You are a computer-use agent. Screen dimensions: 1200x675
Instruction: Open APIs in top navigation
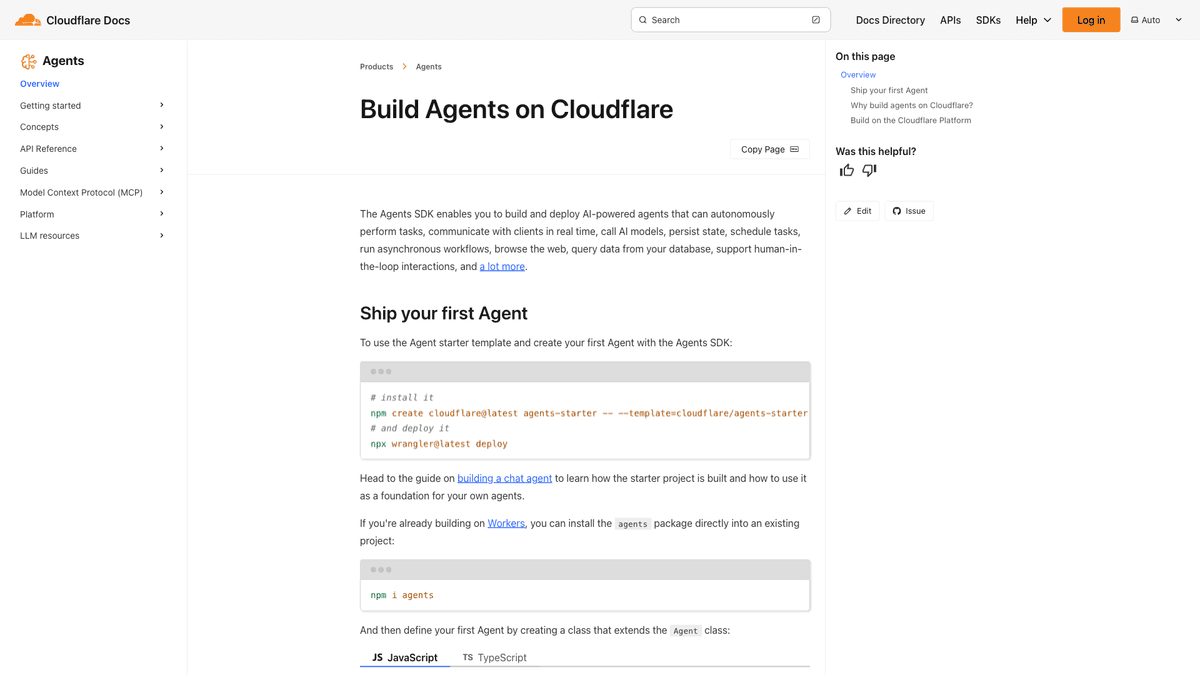[950, 20]
